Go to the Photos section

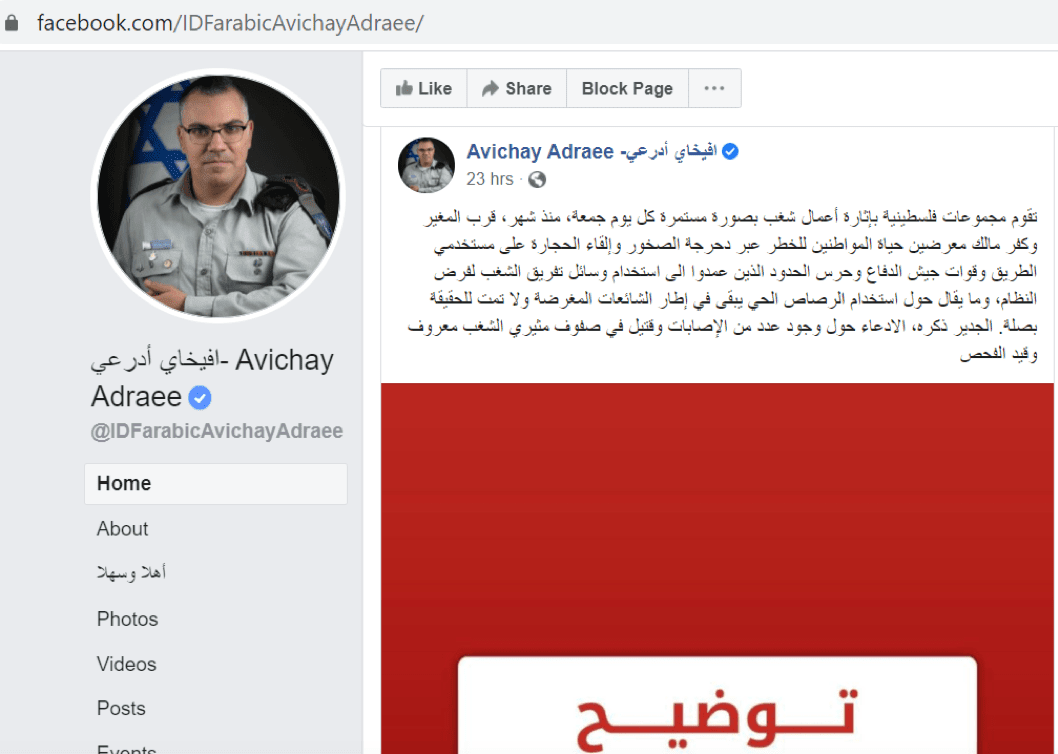tap(128, 619)
